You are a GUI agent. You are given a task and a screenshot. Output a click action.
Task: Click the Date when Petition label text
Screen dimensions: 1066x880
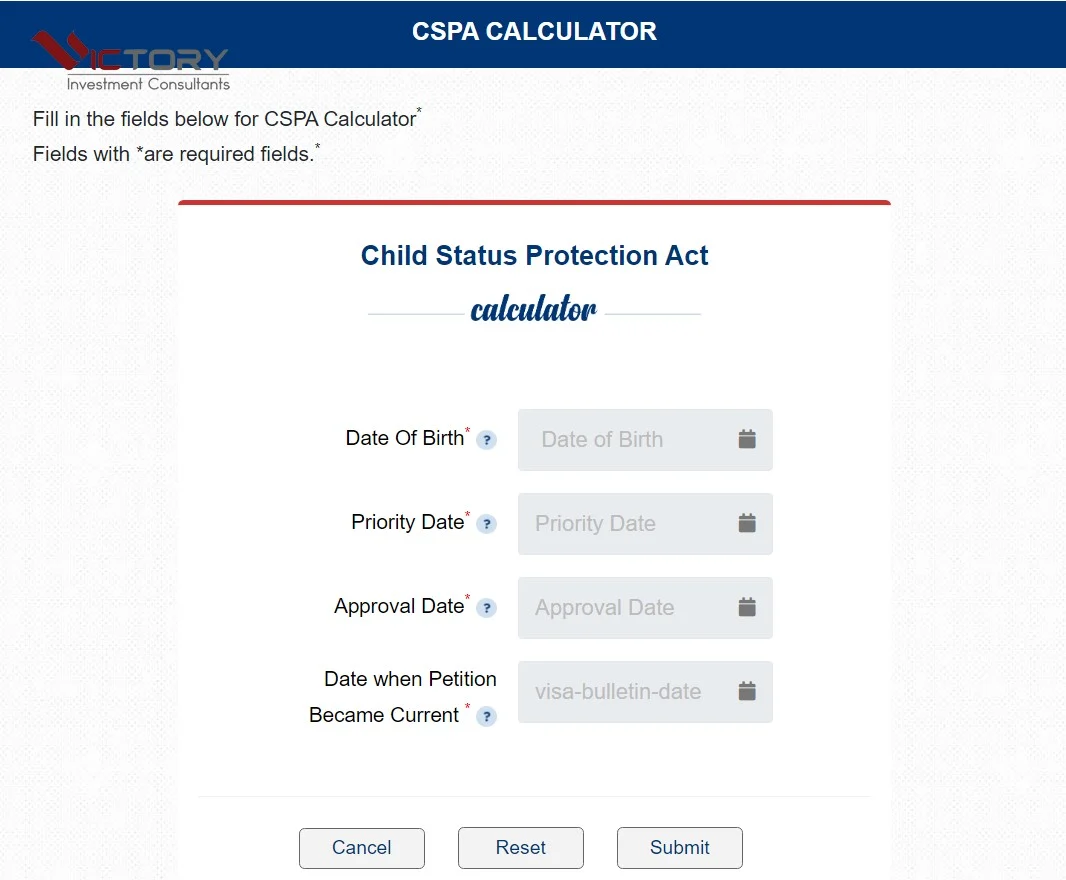410,679
